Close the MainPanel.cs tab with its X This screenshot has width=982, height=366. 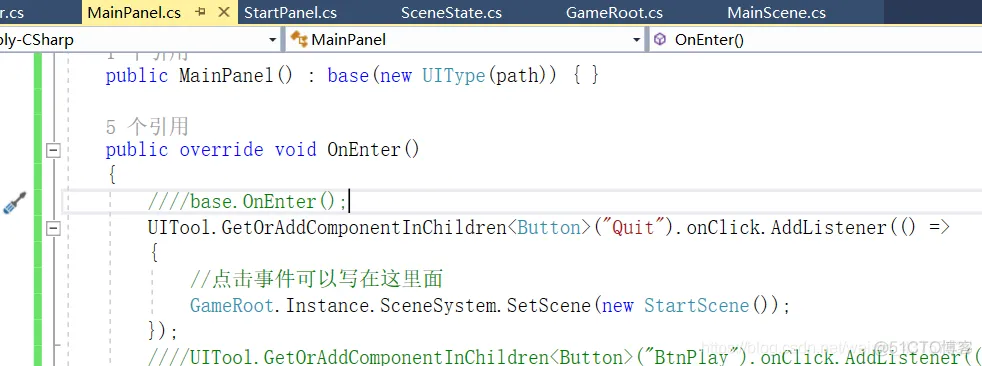point(223,13)
